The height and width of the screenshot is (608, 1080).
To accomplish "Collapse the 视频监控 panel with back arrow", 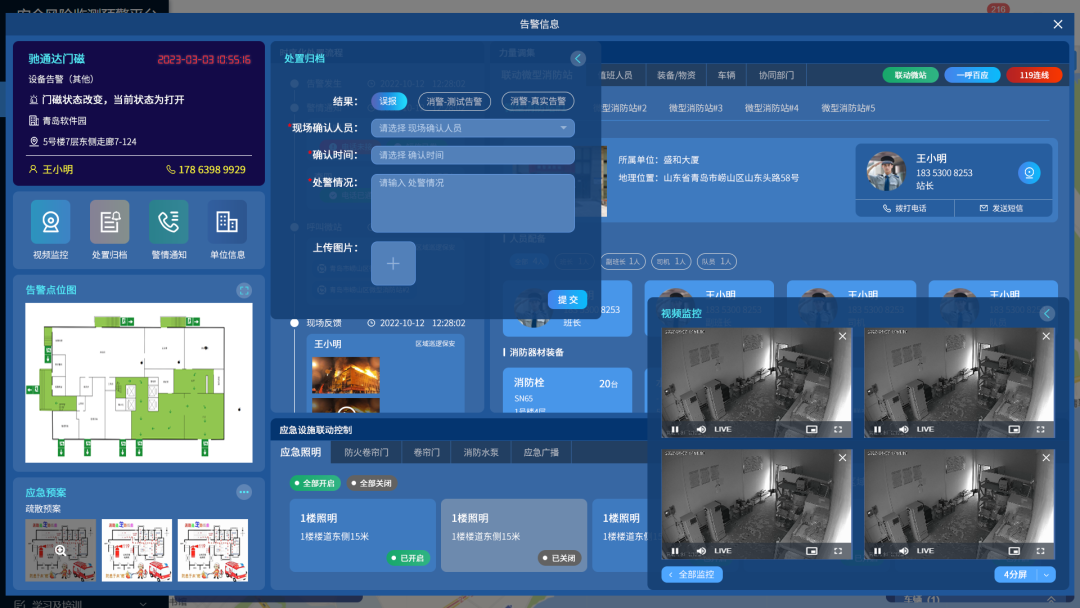I will (1047, 313).
